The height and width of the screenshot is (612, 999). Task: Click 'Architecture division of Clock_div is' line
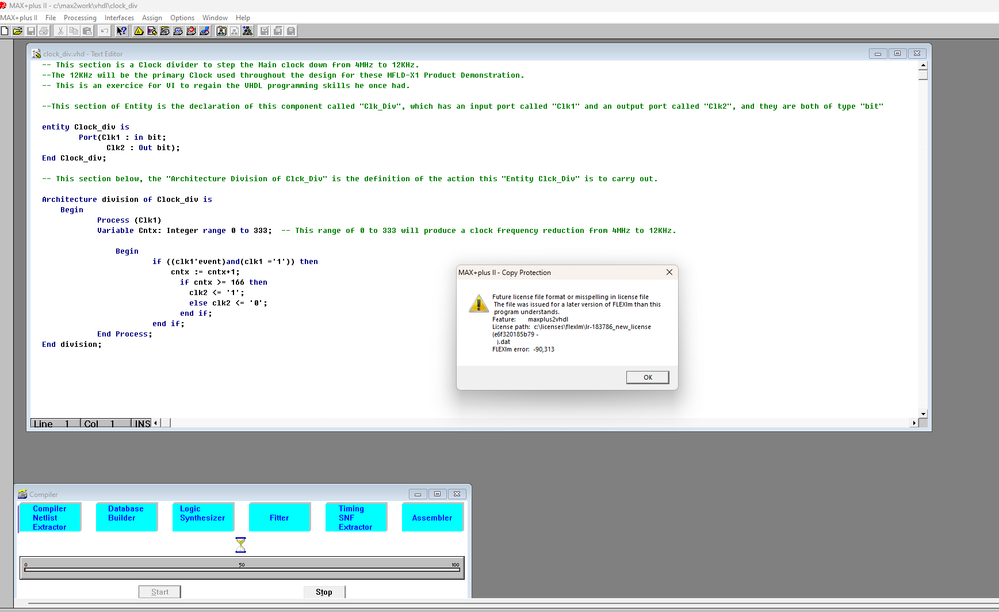tap(127, 199)
